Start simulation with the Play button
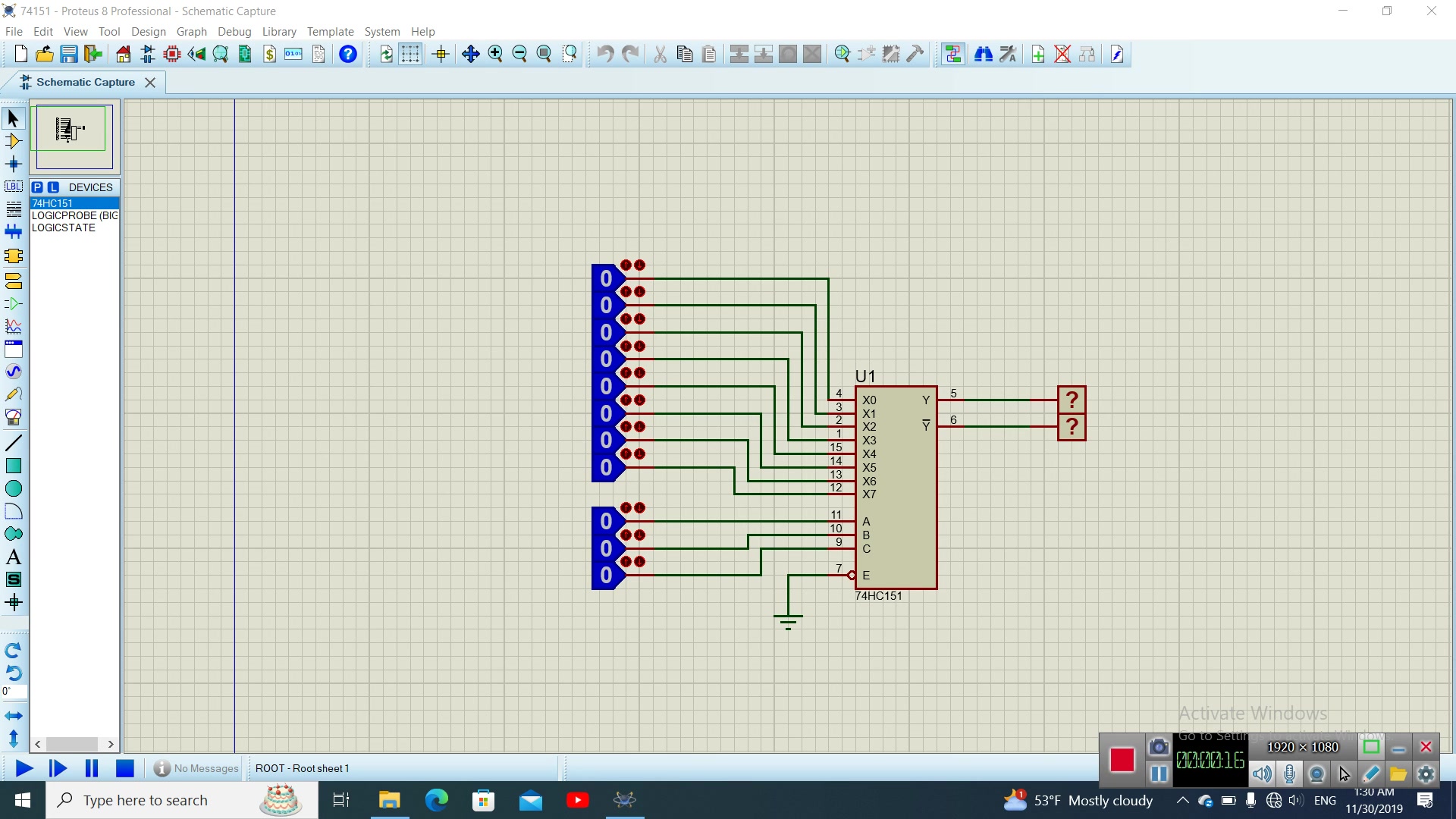Screen dimensions: 1456x819 click(24, 768)
